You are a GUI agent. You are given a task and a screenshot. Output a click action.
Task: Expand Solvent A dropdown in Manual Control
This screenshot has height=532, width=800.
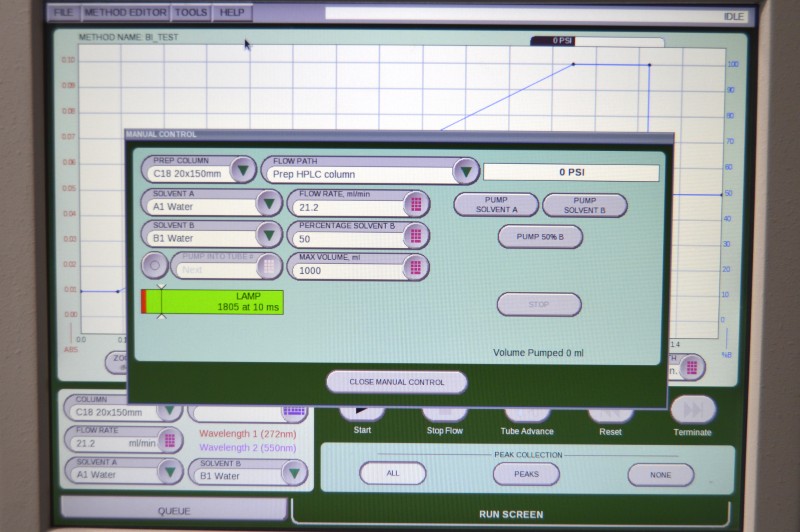point(268,204)
